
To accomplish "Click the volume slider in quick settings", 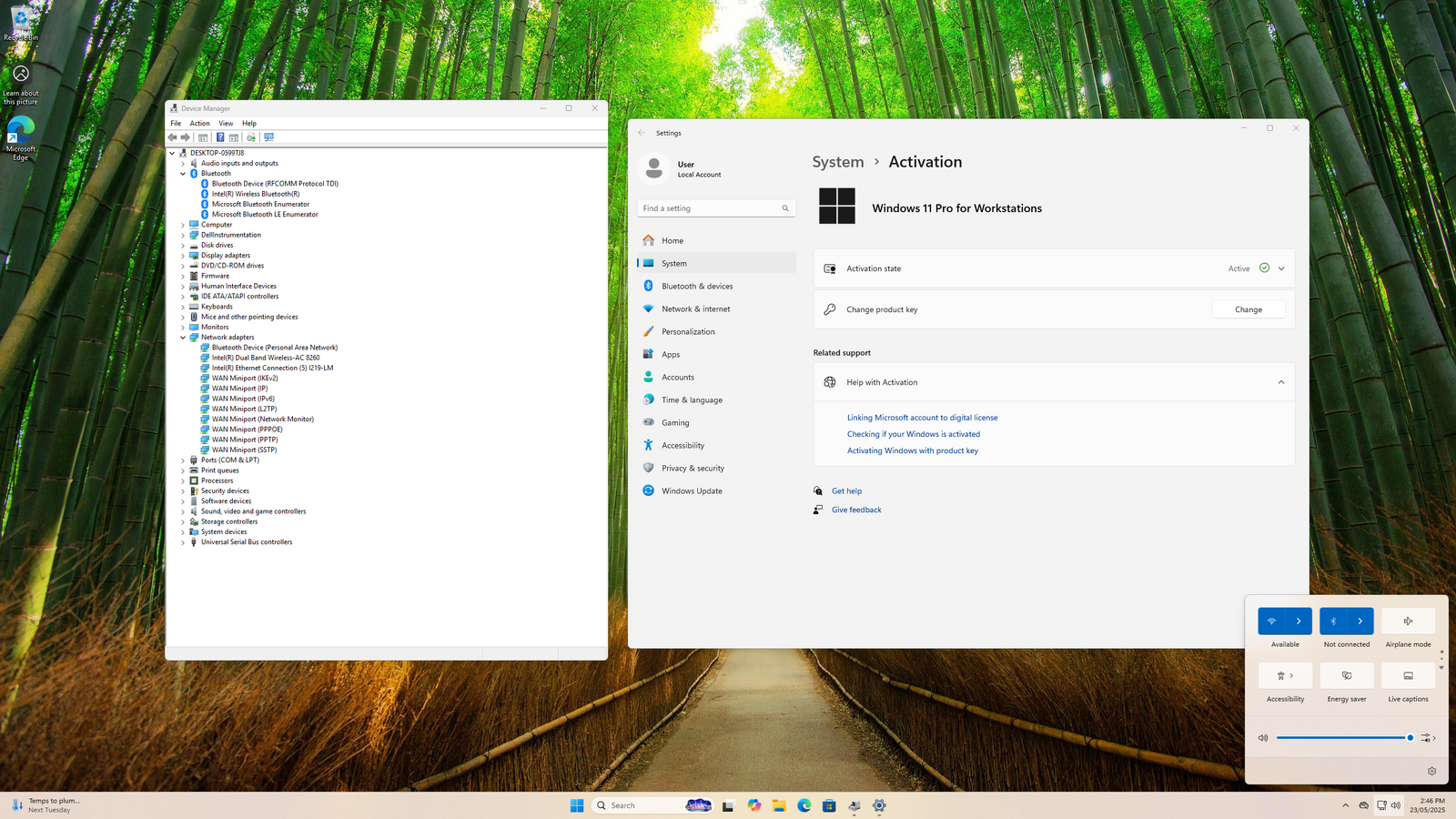I will coord(1344,738).
